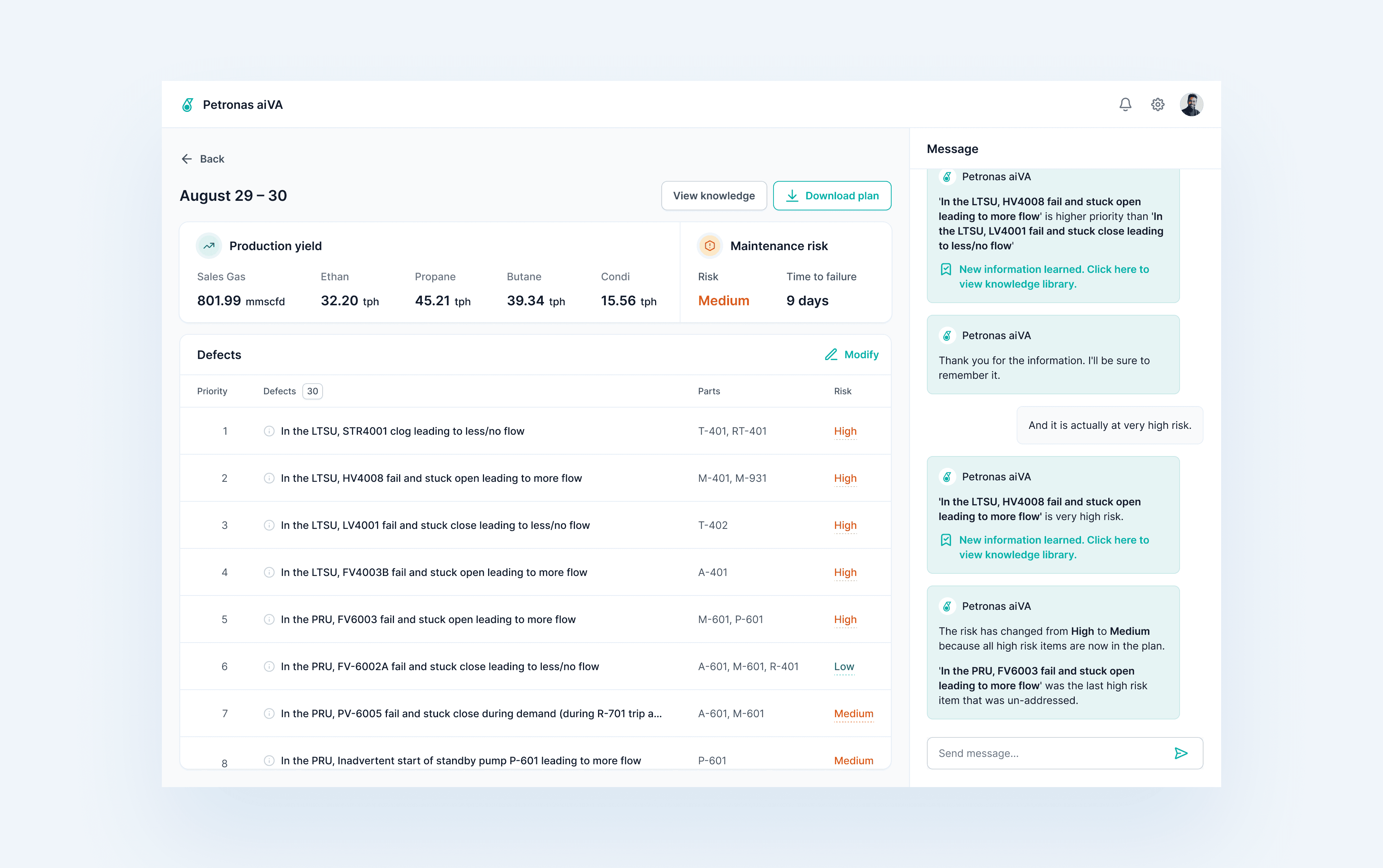This screenshot has width=1383, height=868.
Task: Select defect 'LV4001 fail and stuck close' row
Action: pos(535,525)
